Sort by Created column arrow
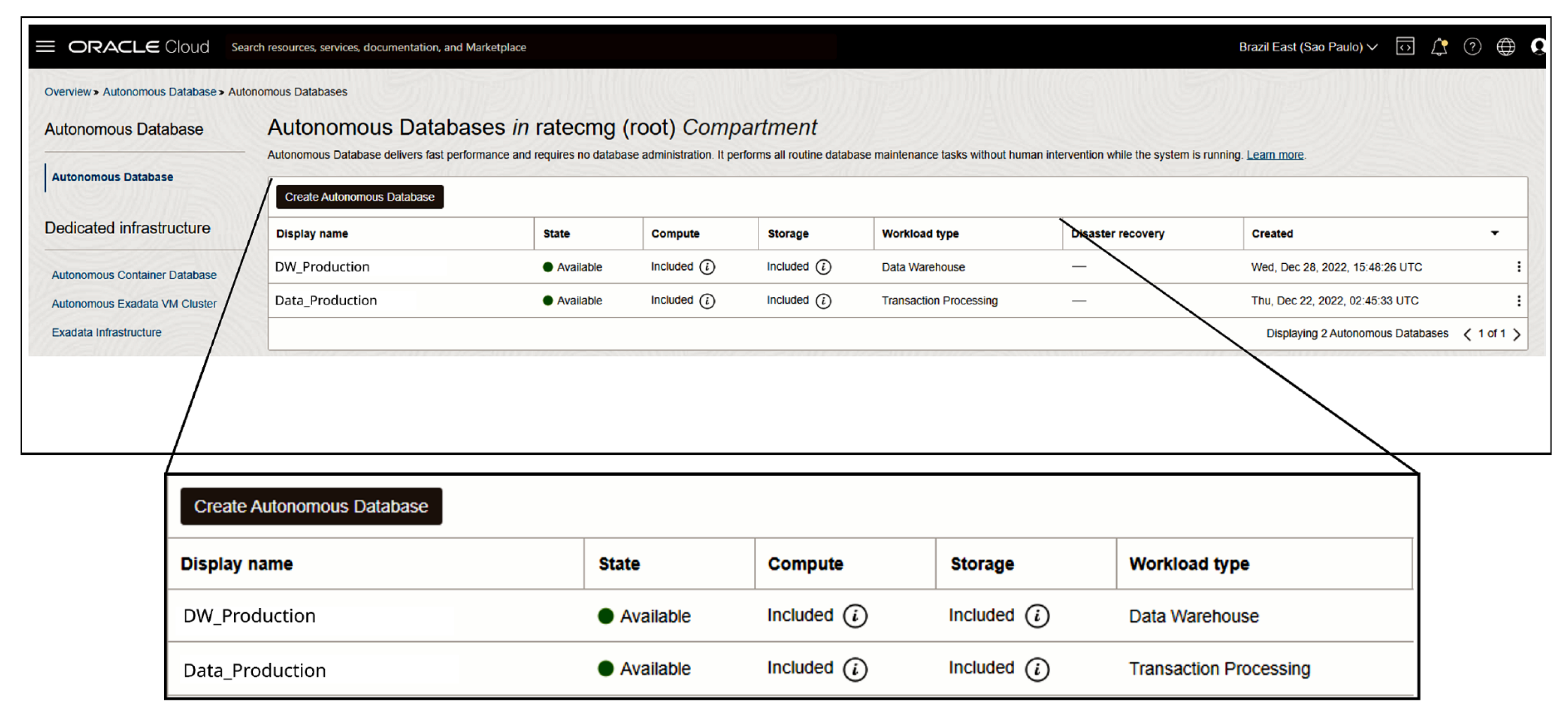Screen dimensions: 1568x715 point(1494,233)
